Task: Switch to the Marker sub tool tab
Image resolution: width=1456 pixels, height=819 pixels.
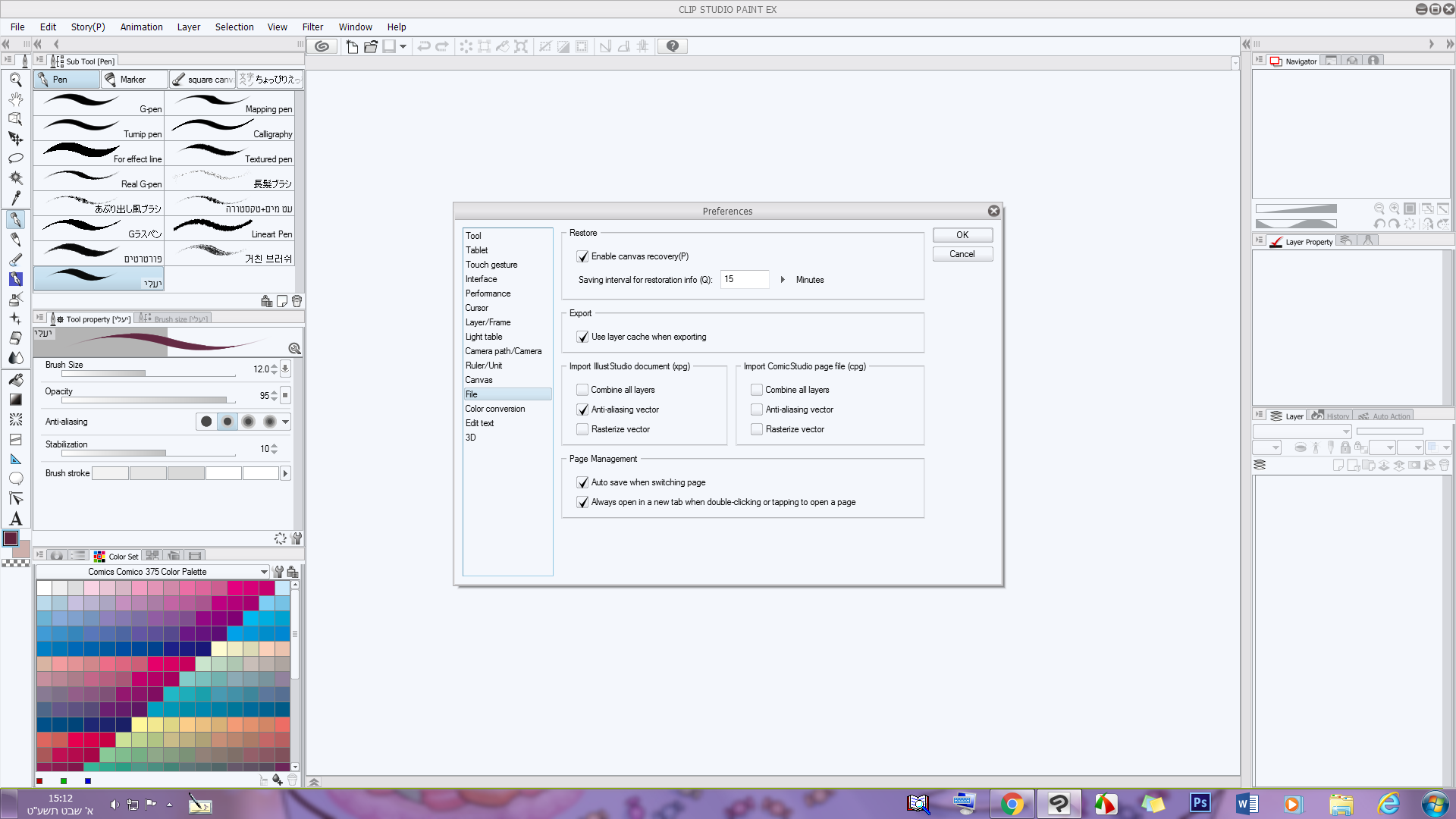Action: (x=133, y=79)
